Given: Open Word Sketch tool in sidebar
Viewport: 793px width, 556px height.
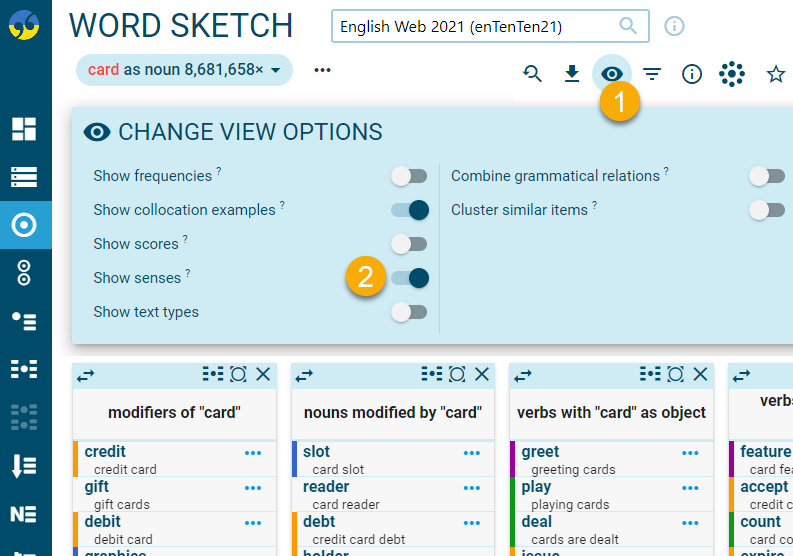Looking at the screenshot, I should [x=24, y=224].
